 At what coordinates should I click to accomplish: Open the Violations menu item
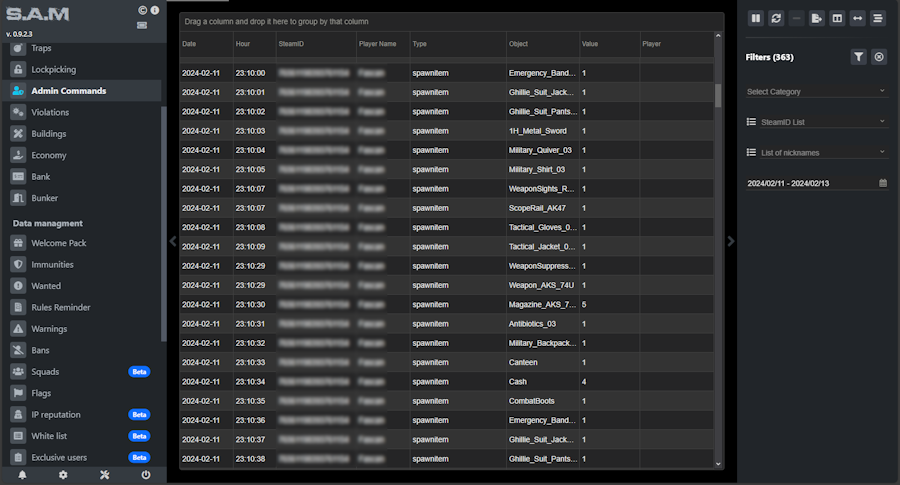tap(50, 112)
